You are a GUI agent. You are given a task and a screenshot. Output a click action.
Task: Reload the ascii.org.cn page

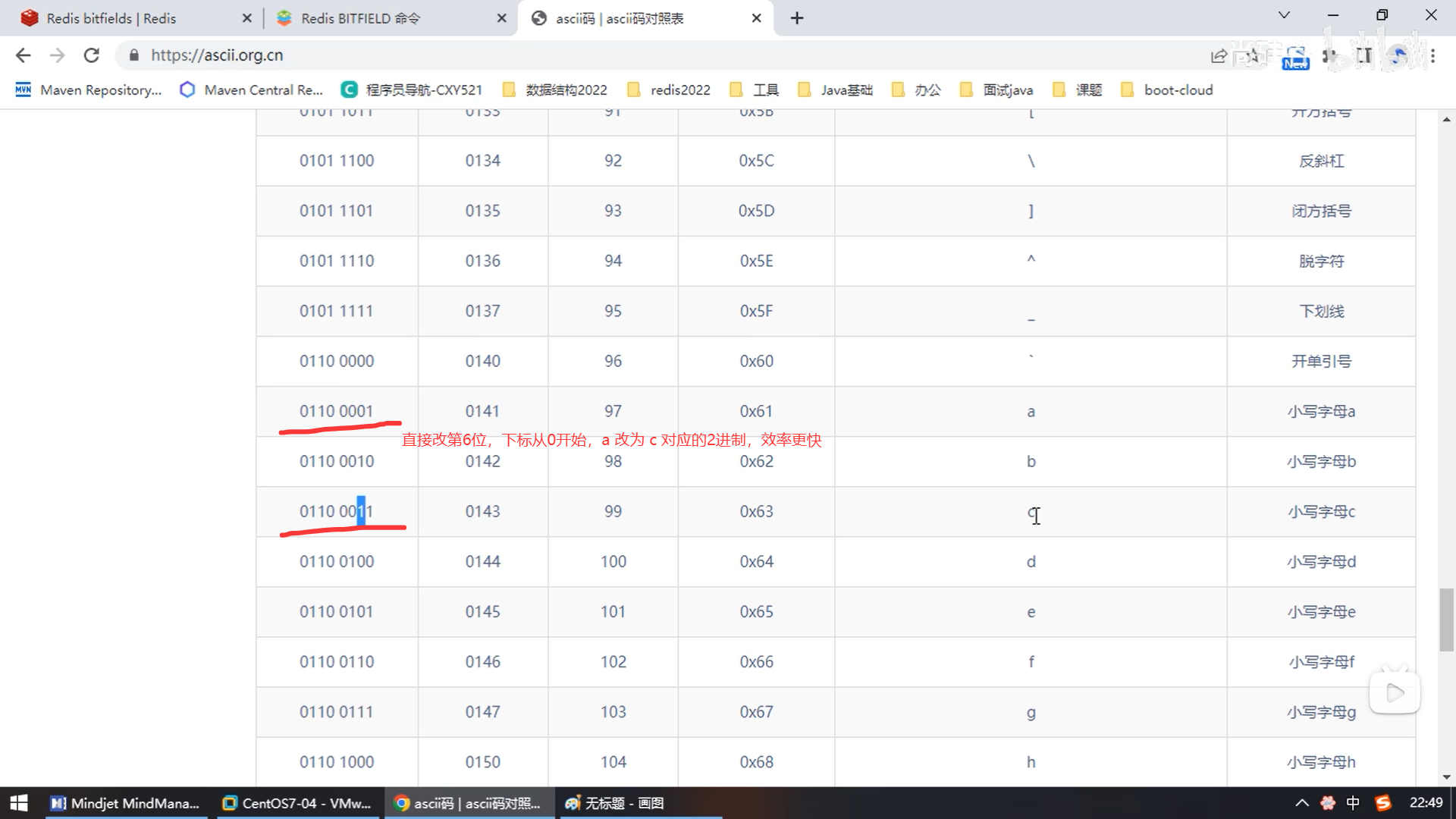tap(92, 55)
